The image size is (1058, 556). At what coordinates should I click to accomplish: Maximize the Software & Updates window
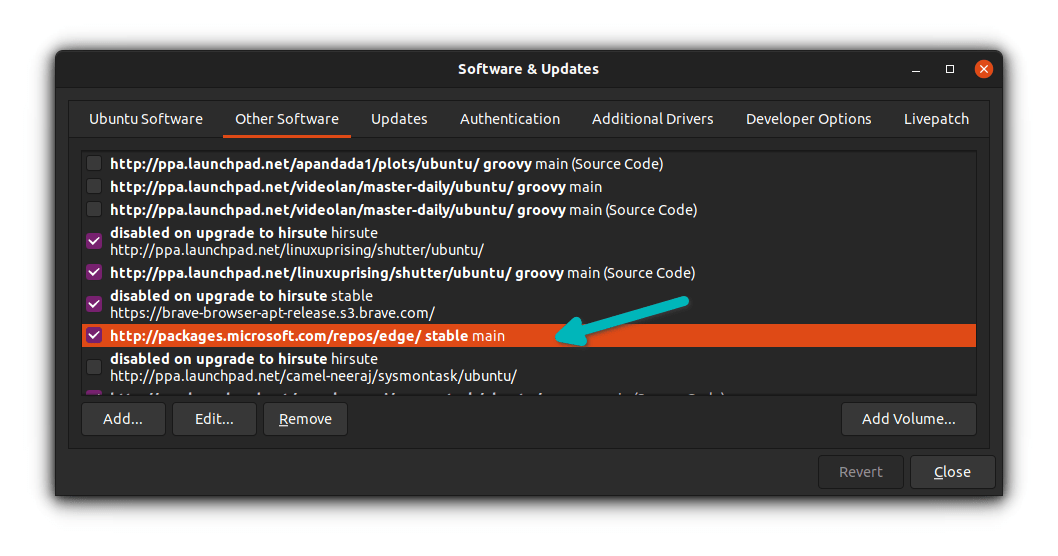(x=950, y=70)
